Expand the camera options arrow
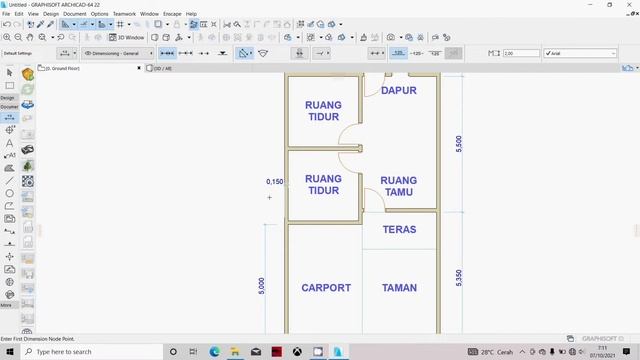 click(x=401, y=38)
